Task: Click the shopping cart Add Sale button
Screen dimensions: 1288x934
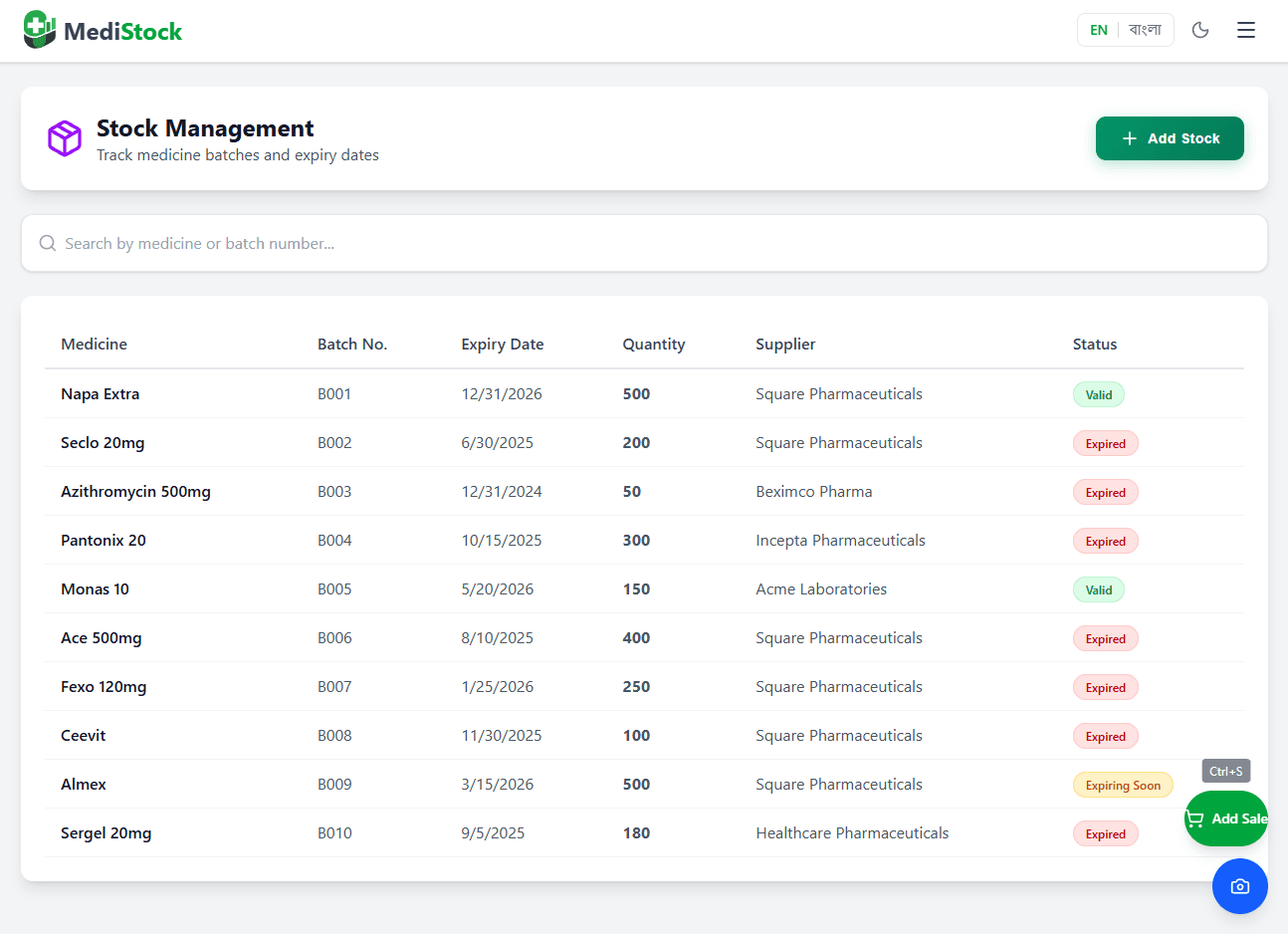Action: coord(1225,818)
